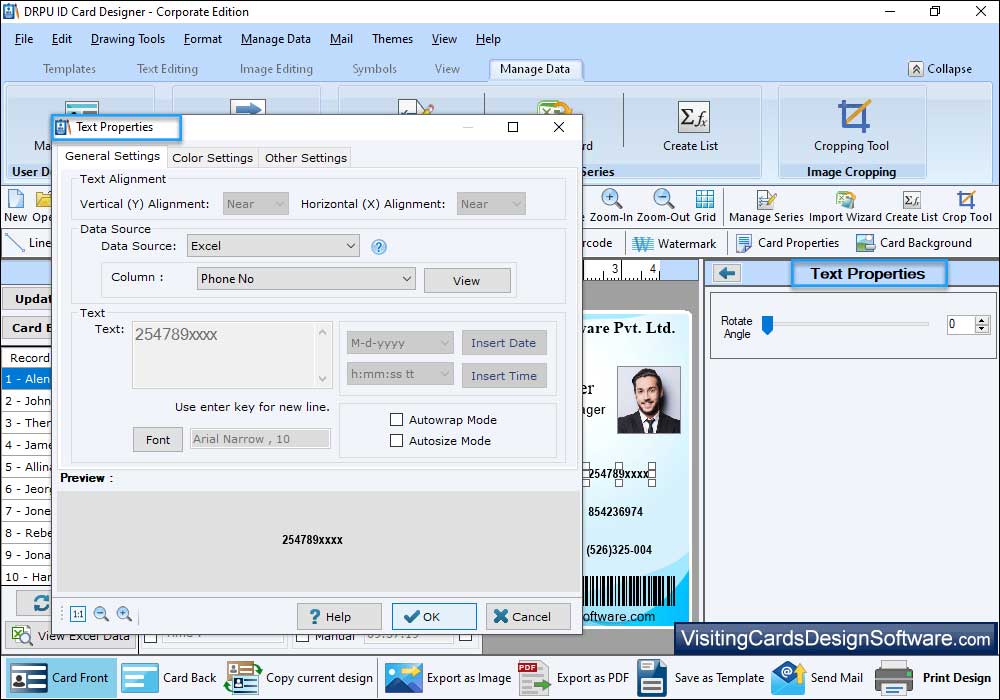Open the M-d-yyyy date format dropdown
This screenshot has width=1000, height=700.
(400, 343)
